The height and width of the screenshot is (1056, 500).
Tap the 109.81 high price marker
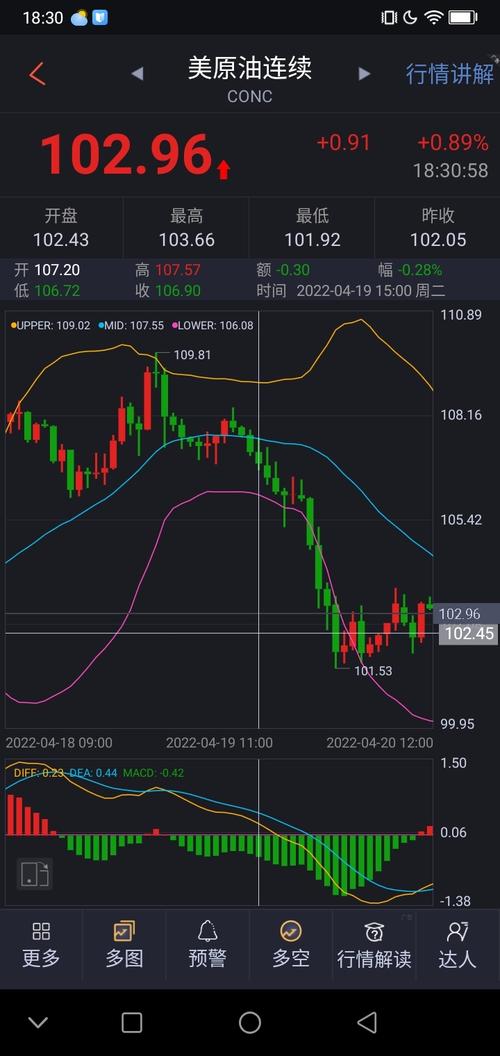[192, 354]
